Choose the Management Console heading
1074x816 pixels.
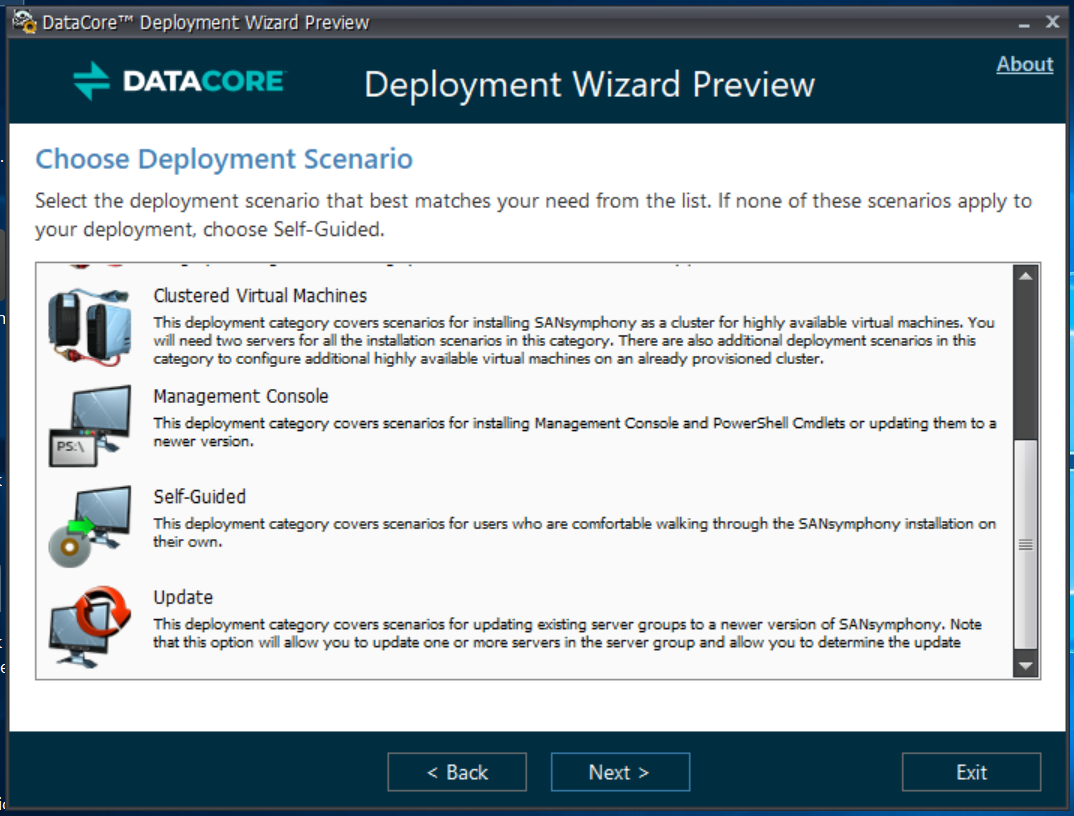[240, 397]
